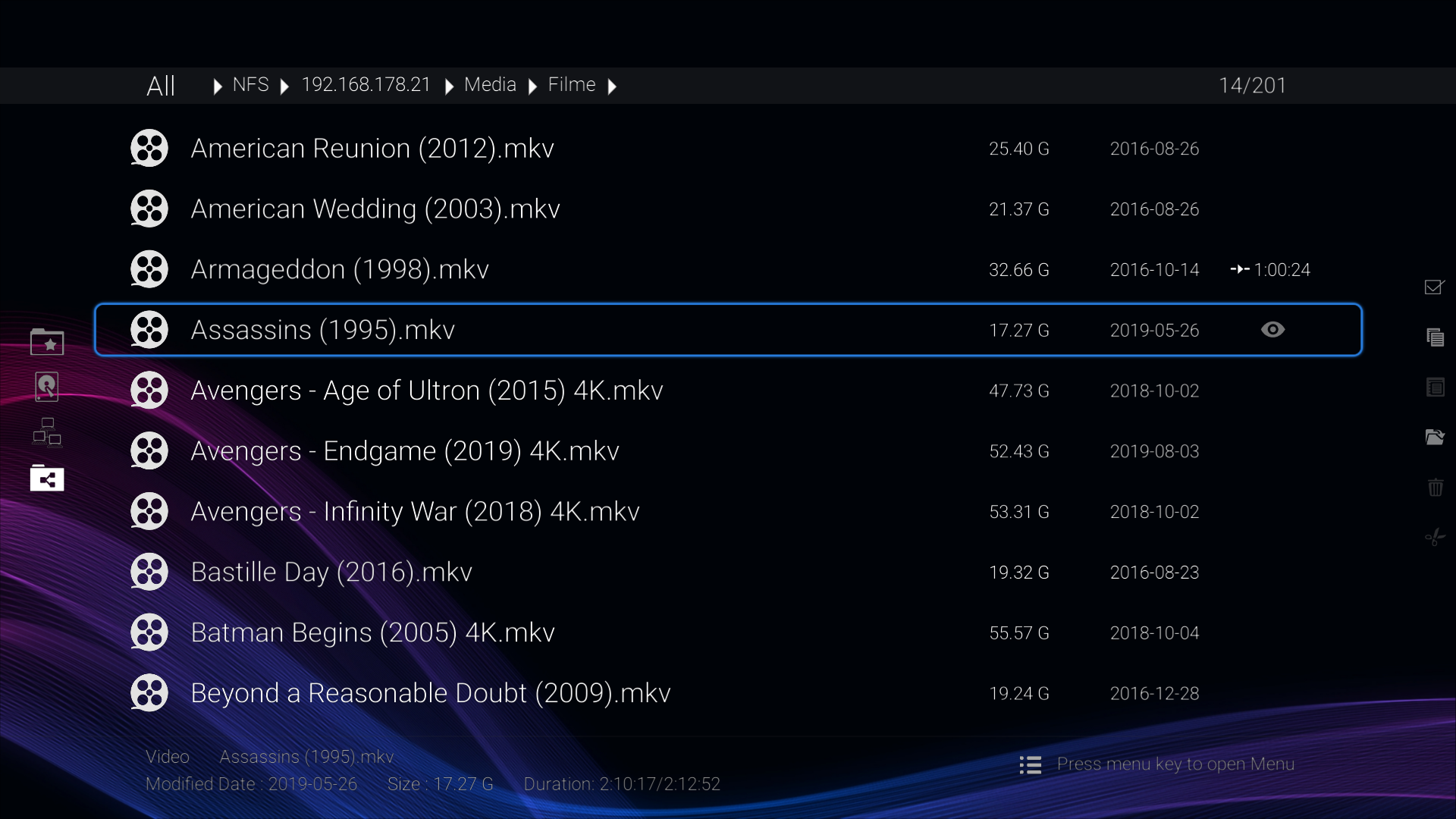Viewport: 1456px width, 819px height.
Task: Click film reel icon for Bastille Day
Action: [x=149, y=572]
